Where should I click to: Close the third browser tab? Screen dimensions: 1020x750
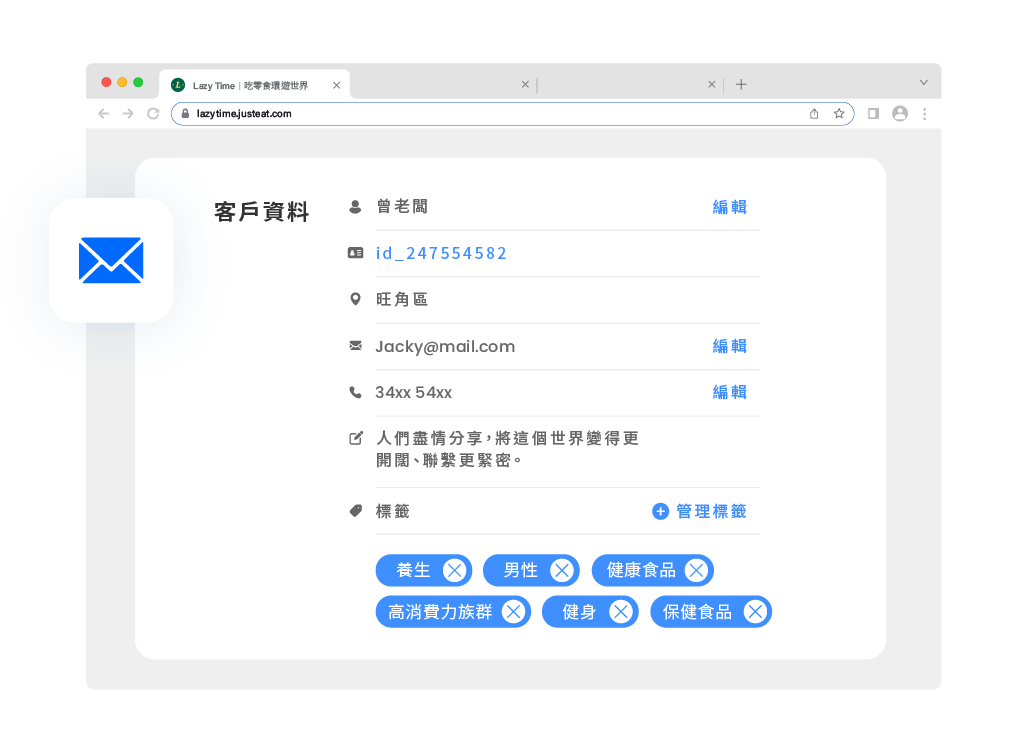[x=712, y=85]
